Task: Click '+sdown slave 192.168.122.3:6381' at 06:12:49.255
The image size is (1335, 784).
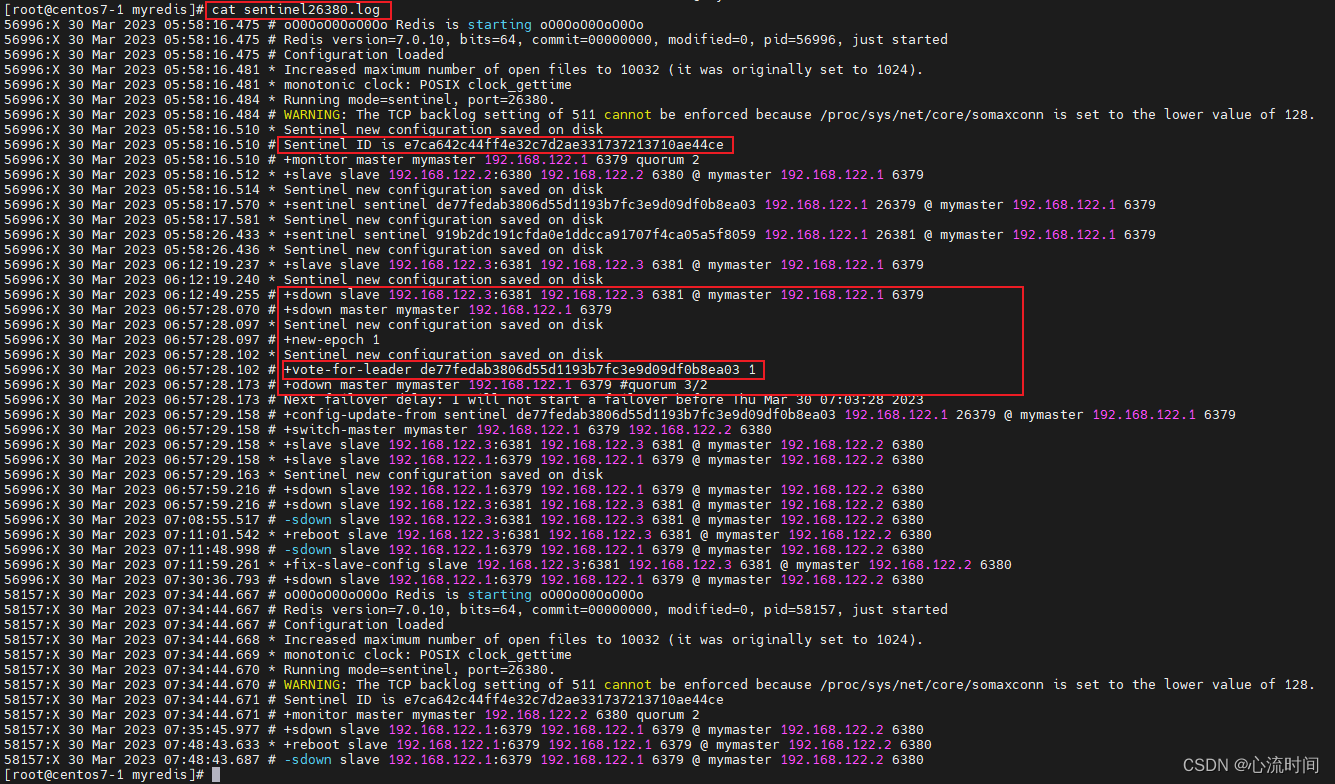Action: click(x=603, y=295)
